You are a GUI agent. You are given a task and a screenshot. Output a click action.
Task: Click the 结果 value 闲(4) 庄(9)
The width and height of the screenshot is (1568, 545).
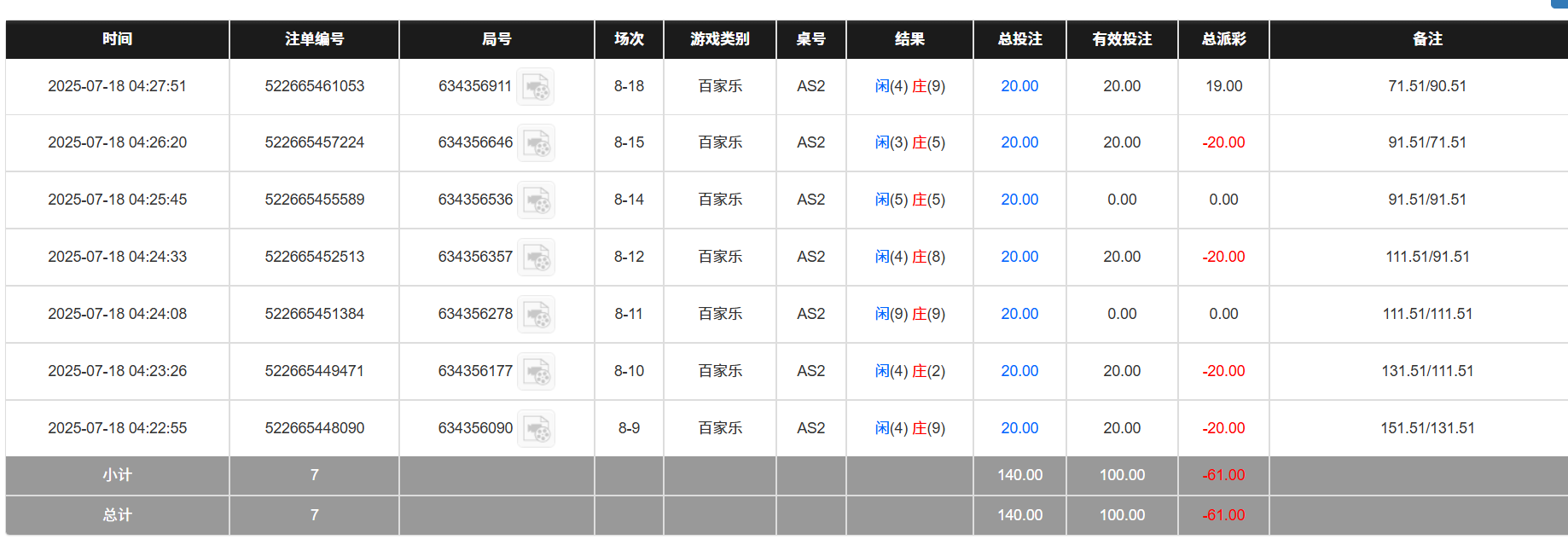point(909,86)
